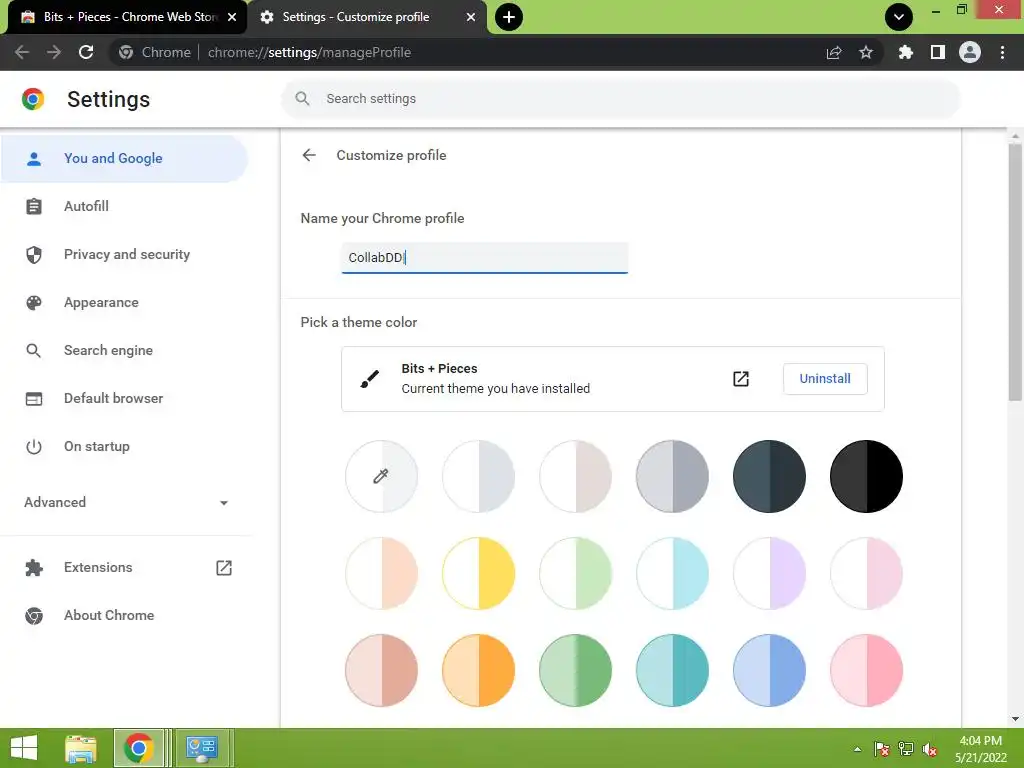The image size is (1024, 768).
Task: Click the address bar URL
Action: coord(309,52)
